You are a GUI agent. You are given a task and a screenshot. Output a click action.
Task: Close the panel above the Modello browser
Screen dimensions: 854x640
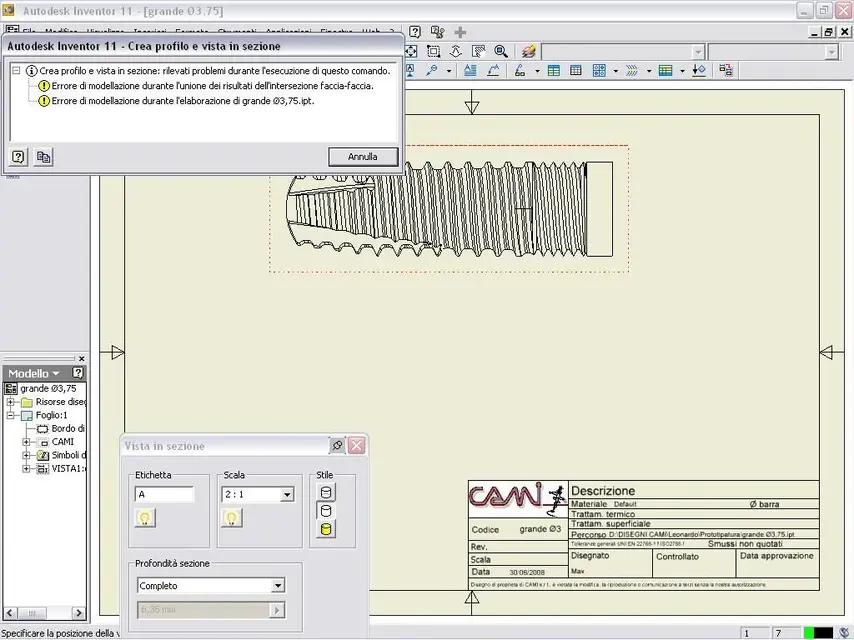tap(81, 358)
